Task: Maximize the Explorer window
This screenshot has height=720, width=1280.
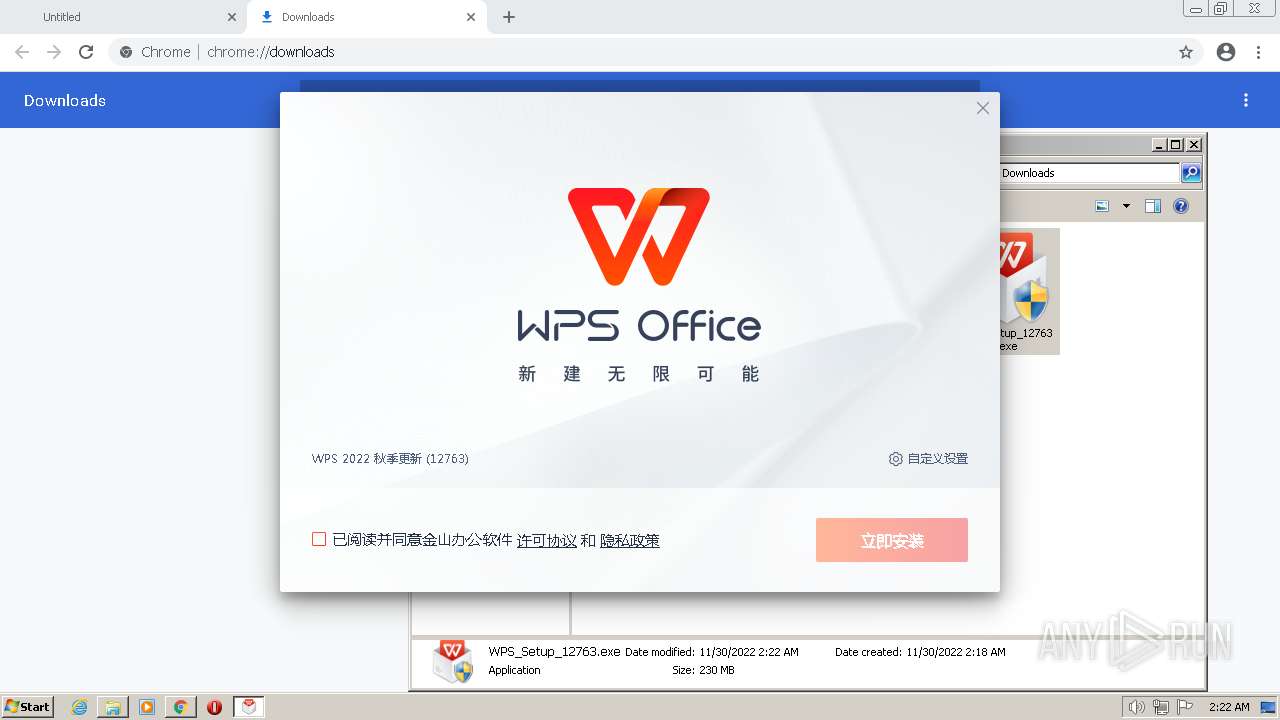Action: pyautogui.click(x=1176, y=144)
